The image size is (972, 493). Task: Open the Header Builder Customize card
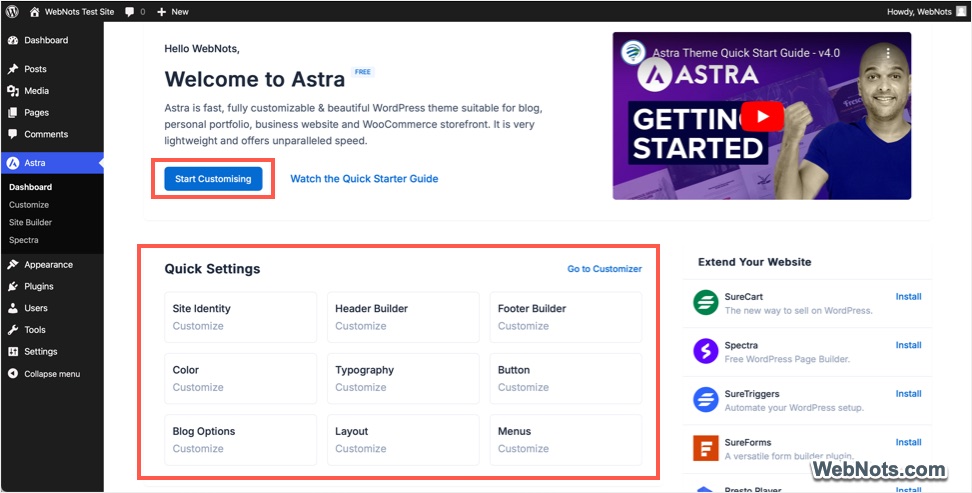click(403, 317)
